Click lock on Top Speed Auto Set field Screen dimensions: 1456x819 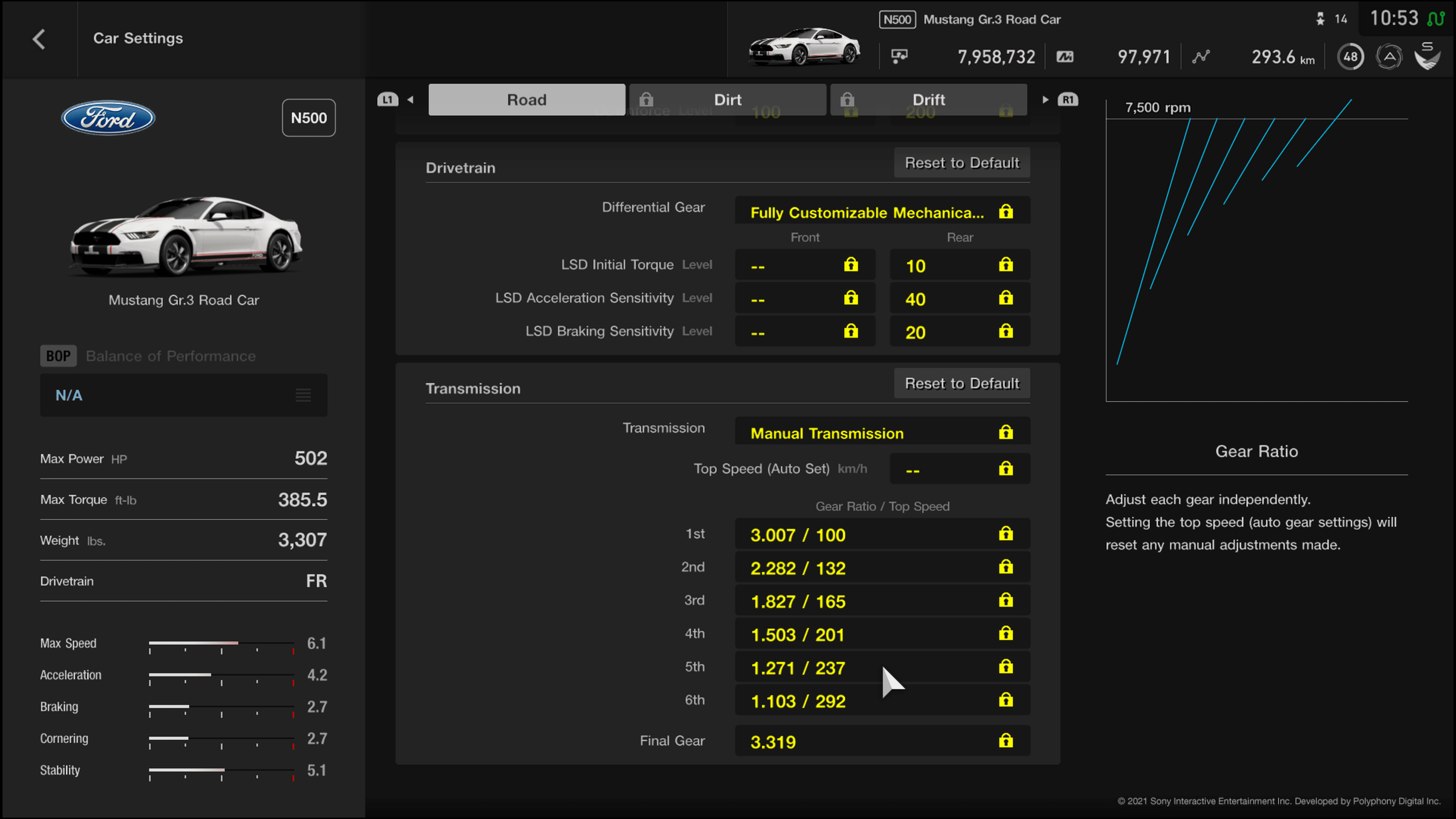[1006, 469]
